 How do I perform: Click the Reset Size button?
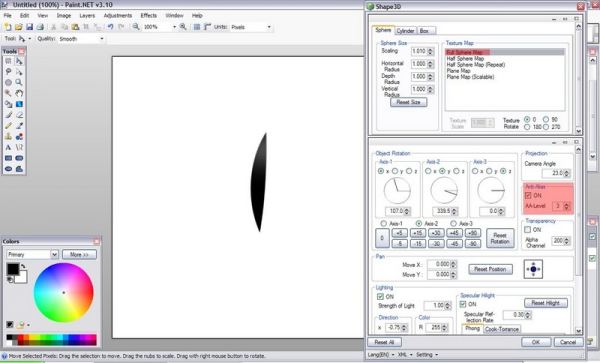click(408, 102)
